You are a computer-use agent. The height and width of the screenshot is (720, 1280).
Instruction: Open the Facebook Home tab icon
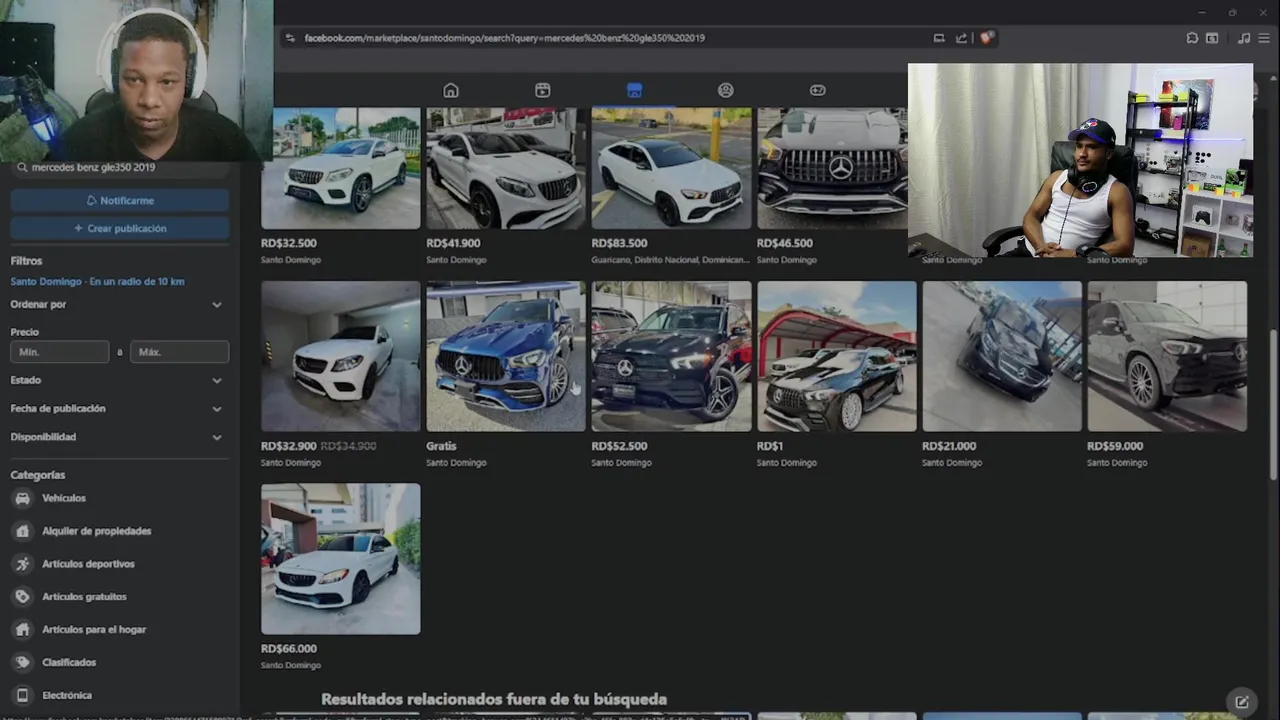(451, 90)
